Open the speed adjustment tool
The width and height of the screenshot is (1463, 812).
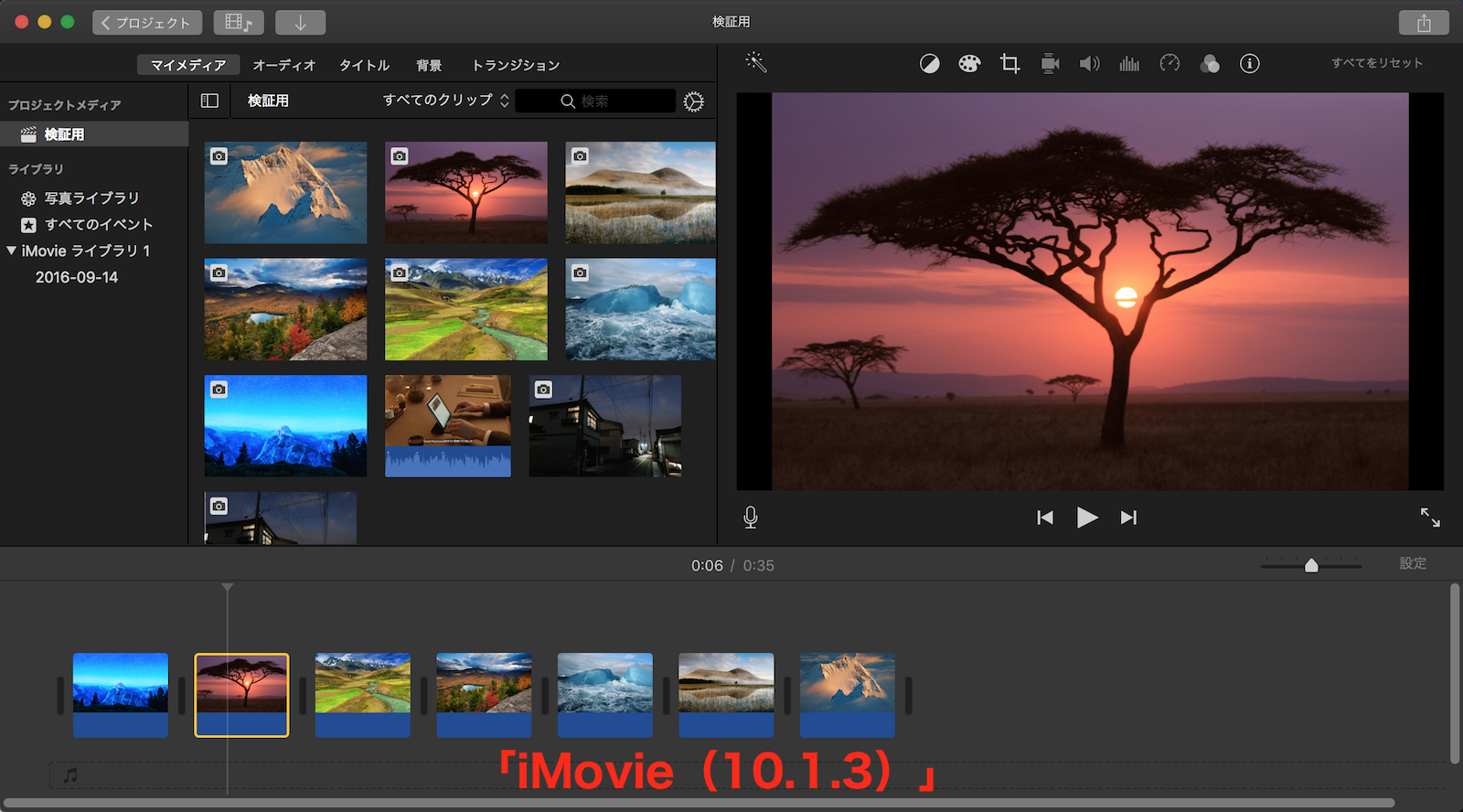pos(1169,63)
